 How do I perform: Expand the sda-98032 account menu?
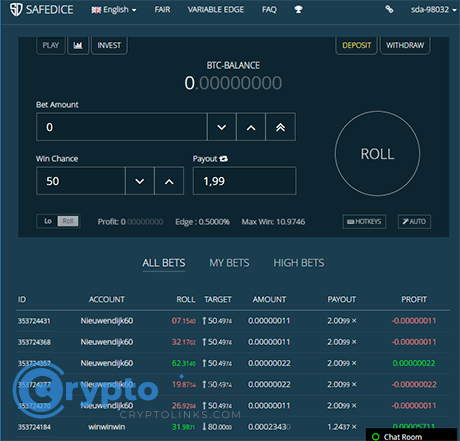click(x=433, y=10)
